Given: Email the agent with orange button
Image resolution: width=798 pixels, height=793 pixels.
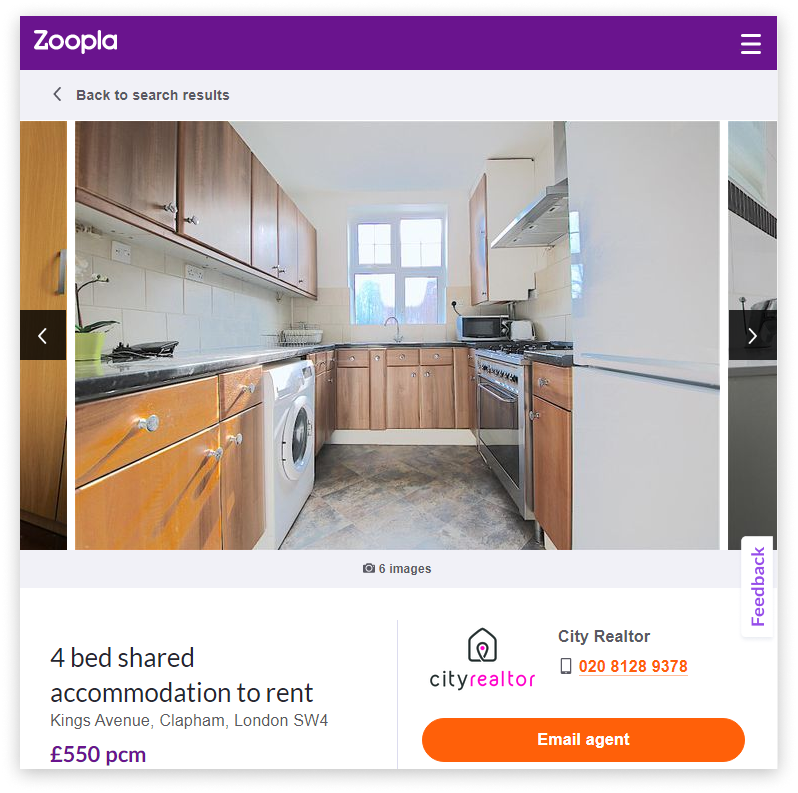Looking at the screenshot, I should tap(583, 740).
